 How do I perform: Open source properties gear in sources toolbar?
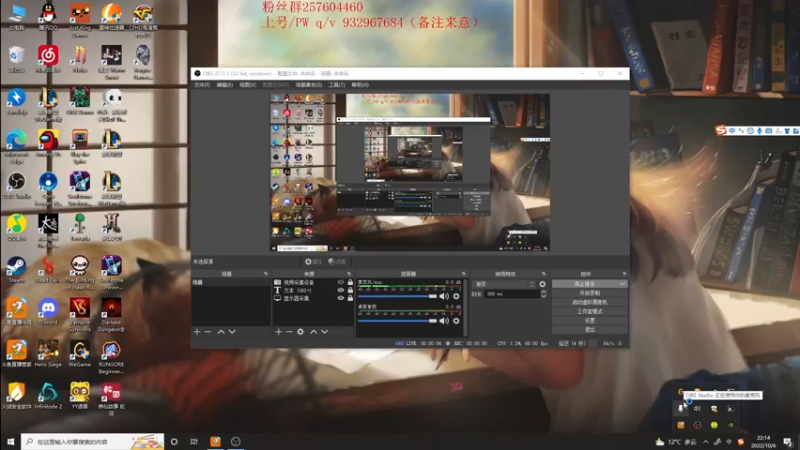[x=301, y=332]
